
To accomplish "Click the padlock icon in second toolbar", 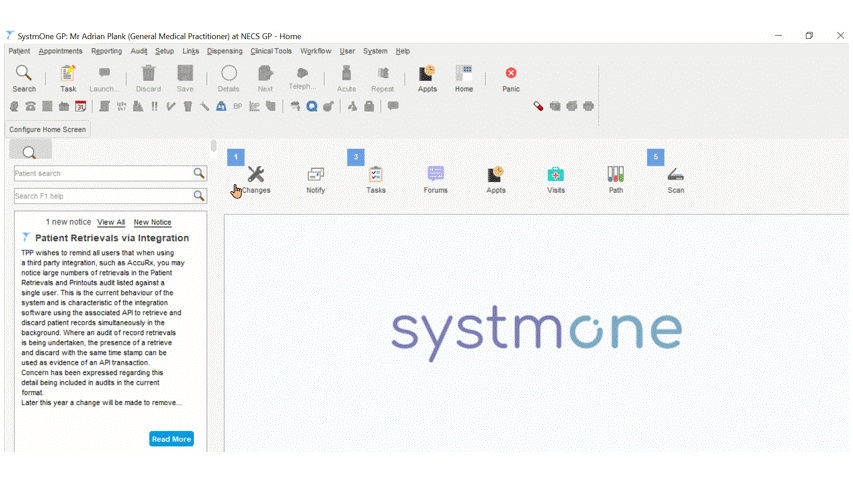I will click(x=369, y=106).
